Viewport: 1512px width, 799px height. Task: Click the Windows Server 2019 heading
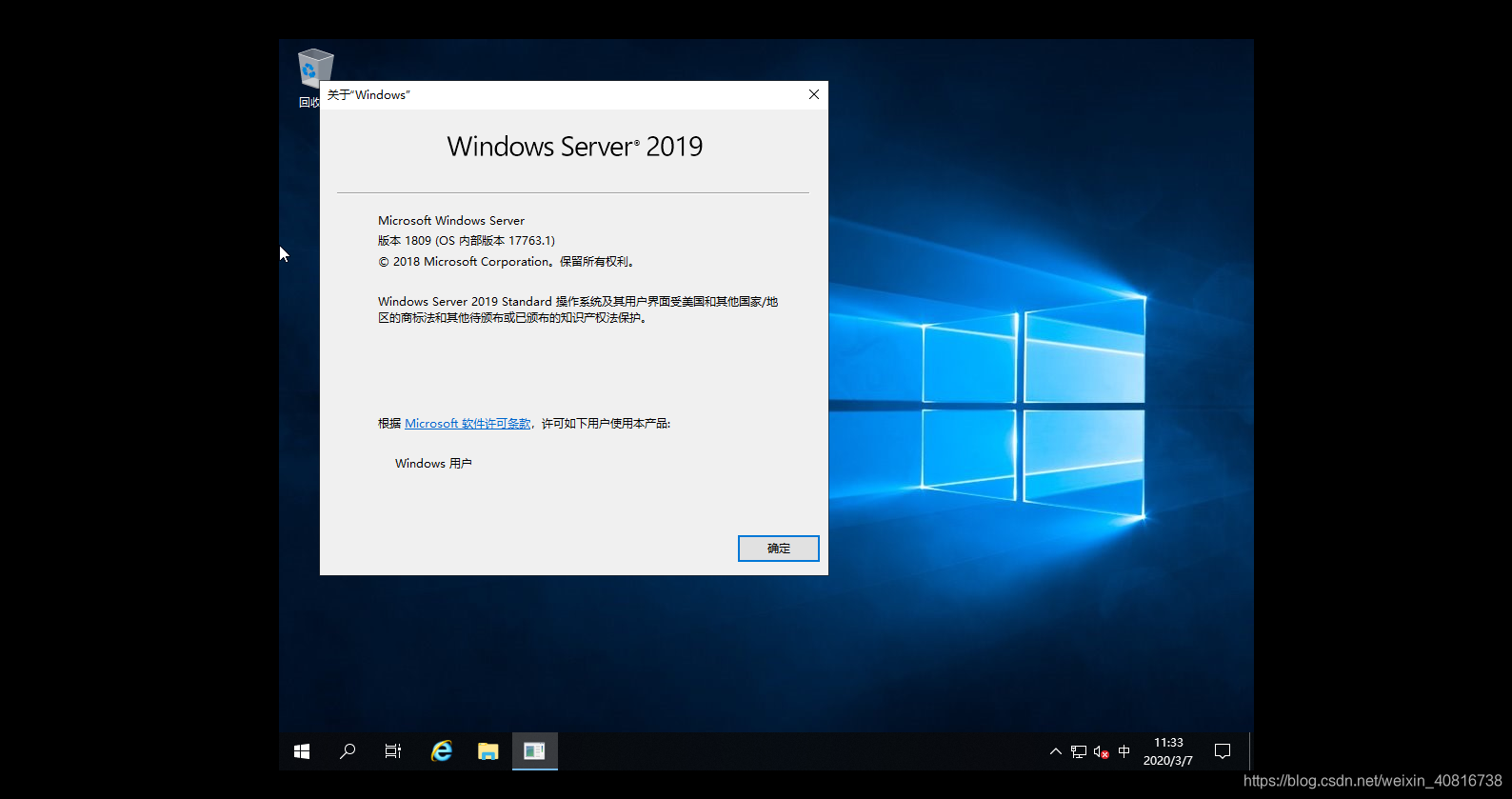pos(575,147)
